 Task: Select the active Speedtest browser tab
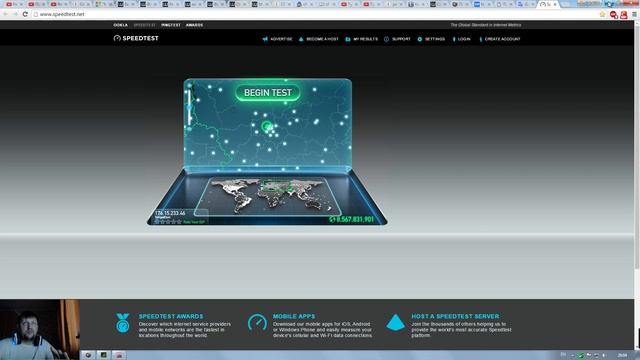tap(548, 4)
